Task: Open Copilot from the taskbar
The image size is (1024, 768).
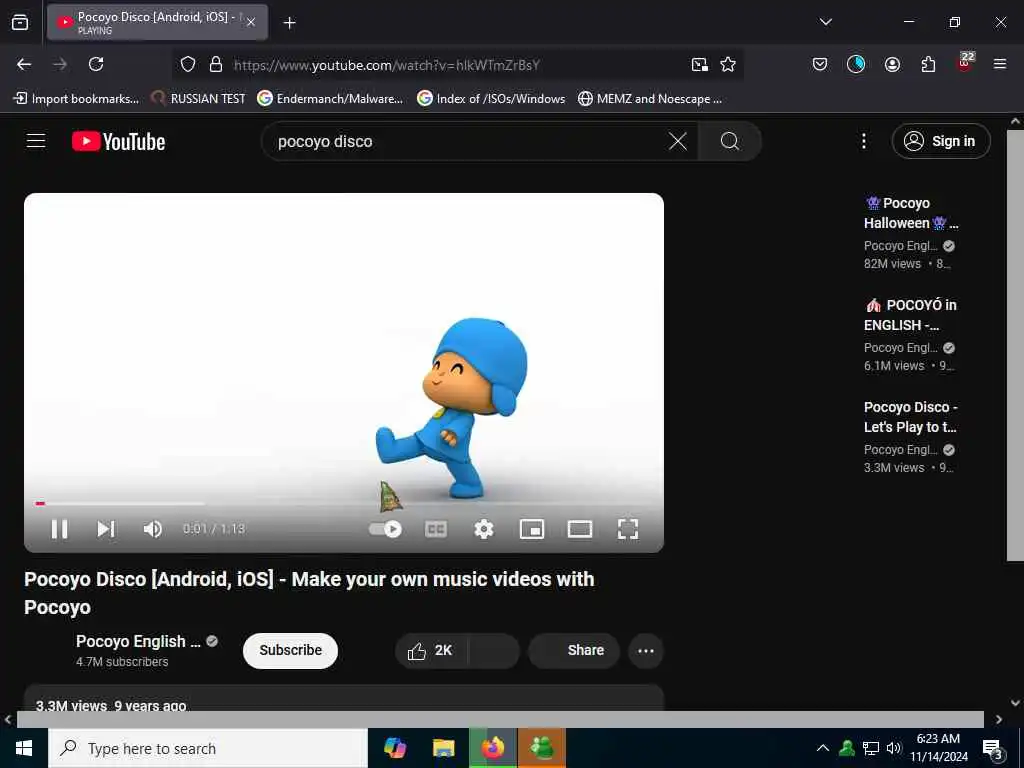Action: click(x=395, y=748)
